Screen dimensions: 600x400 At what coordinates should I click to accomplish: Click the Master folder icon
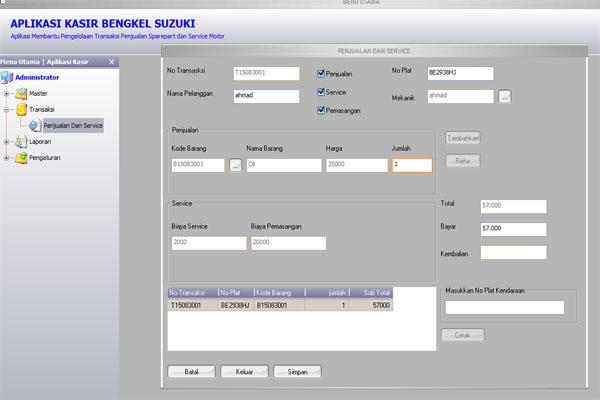coord(21,93)
